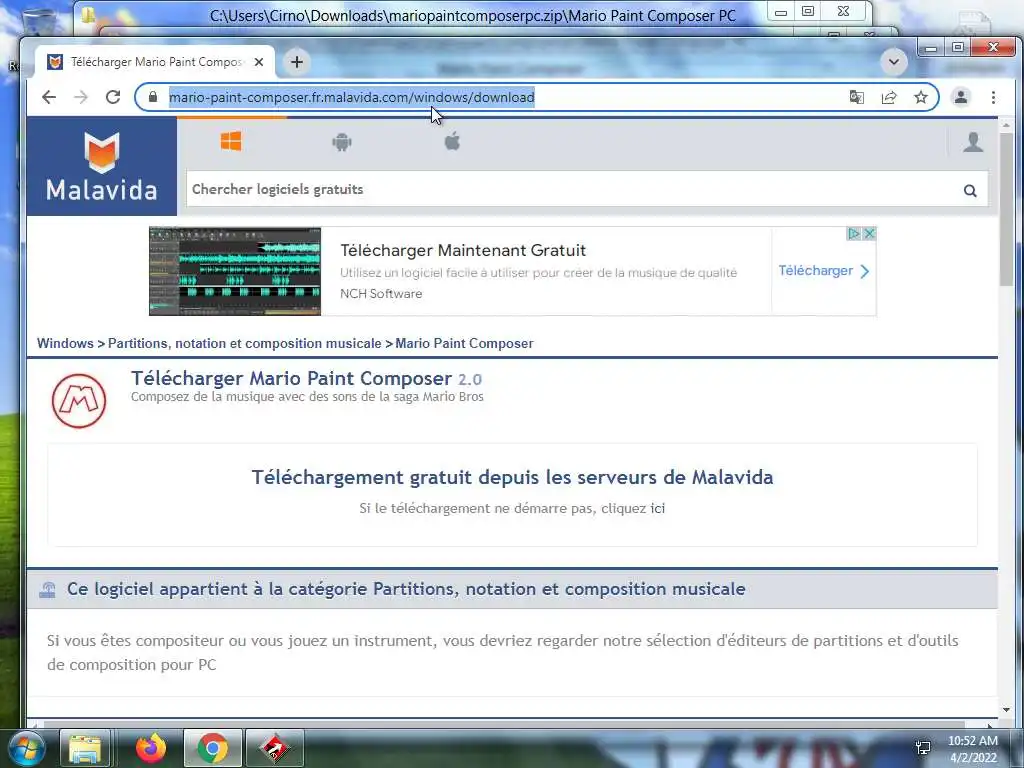This screenshot has width=1024, height=768.
Task: Open Partitions, notation et composition musicale breadcrumb
Action: (x=244, y=344)
